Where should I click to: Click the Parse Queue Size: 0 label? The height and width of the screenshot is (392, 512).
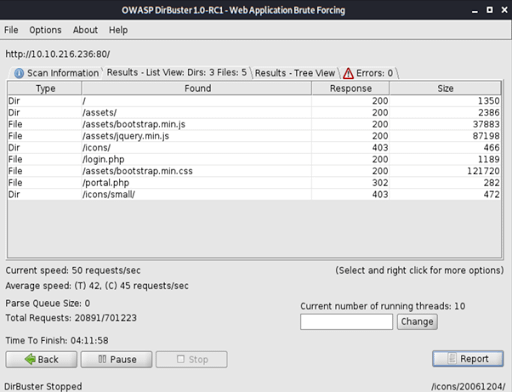[x=48, y=303]
